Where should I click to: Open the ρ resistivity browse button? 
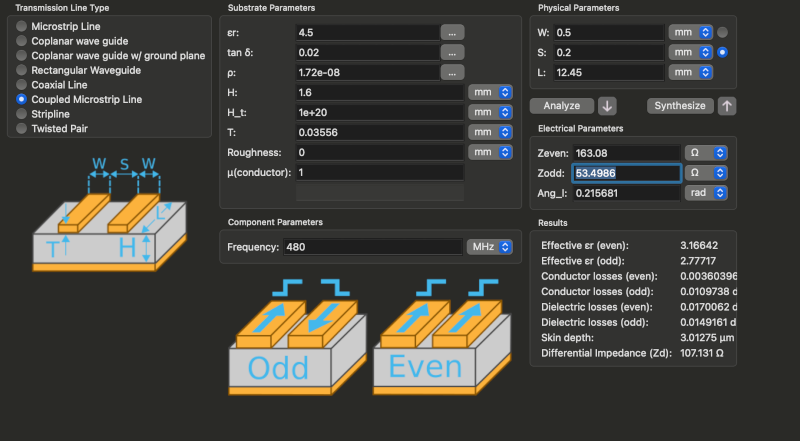point(452,72)
